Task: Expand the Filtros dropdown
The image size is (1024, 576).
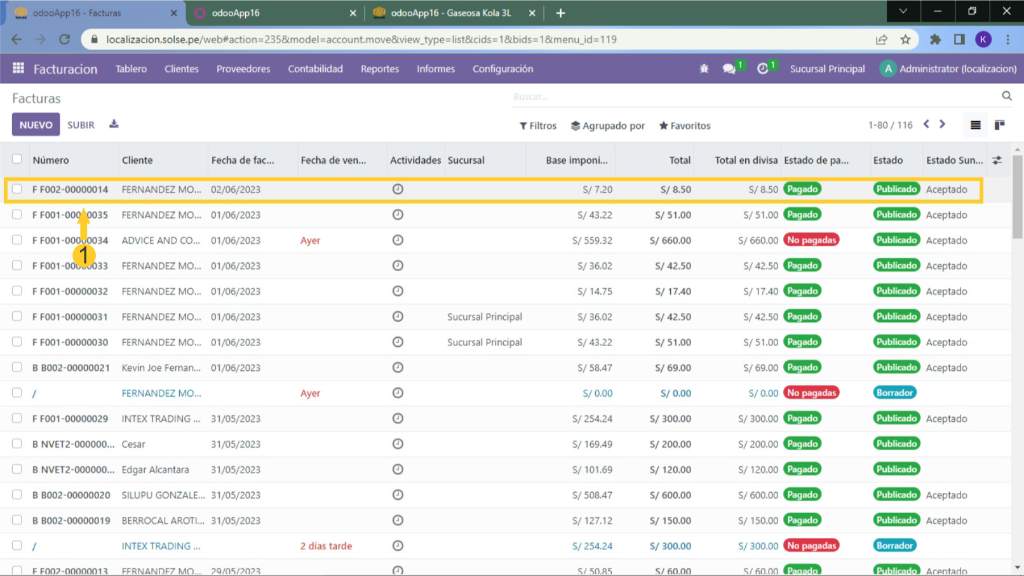Action: pos(538,126)
